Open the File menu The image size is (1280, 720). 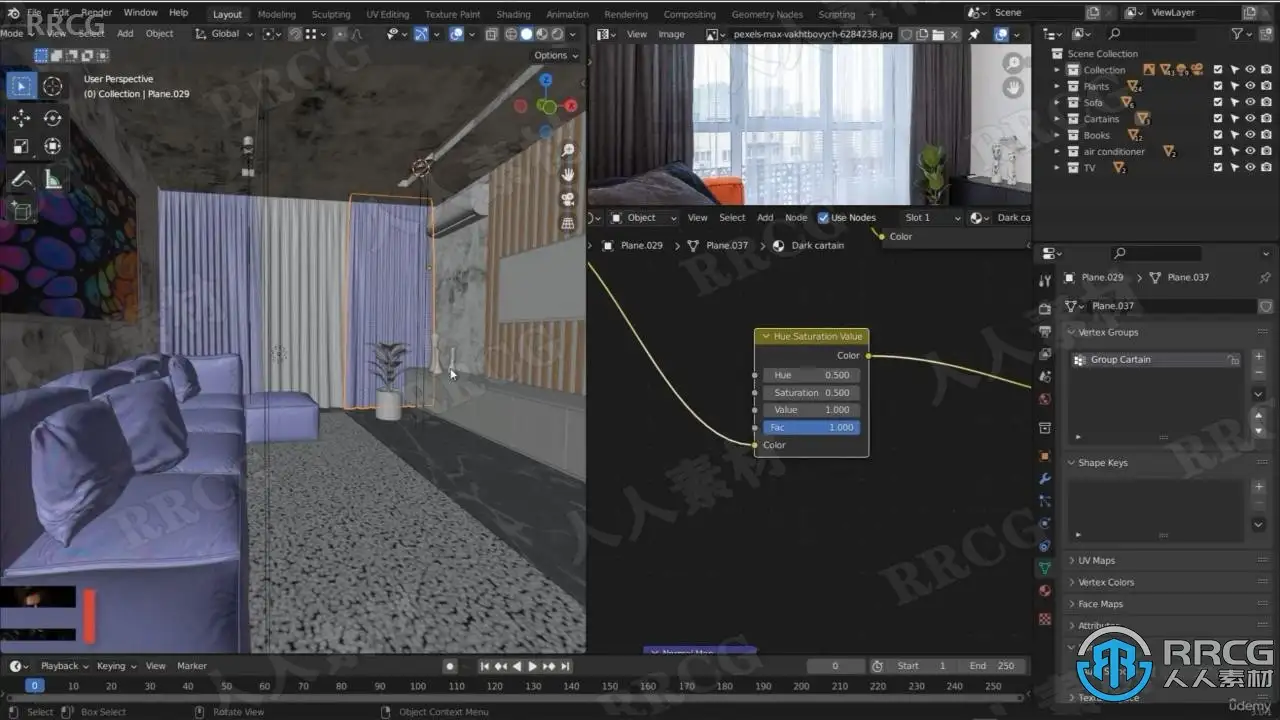click(x=34, y=13)
